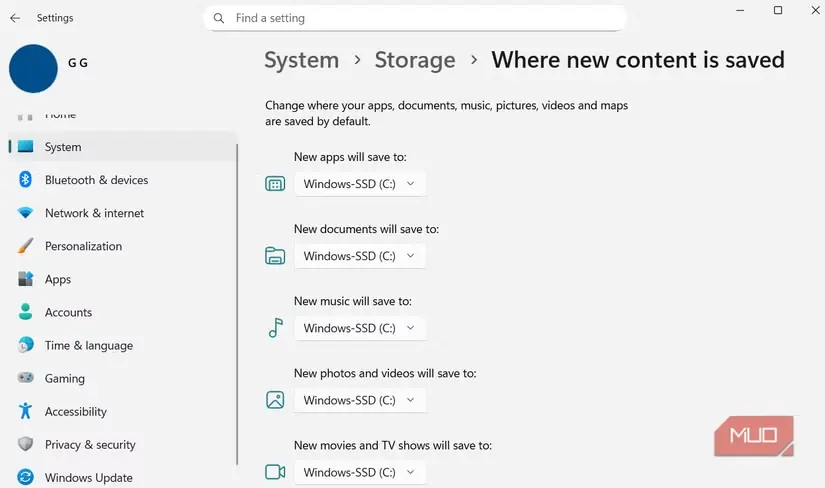Click the Bluetooth icon in sidebar
The height and width of the screenshot is (488, 825).
[25, 180]
